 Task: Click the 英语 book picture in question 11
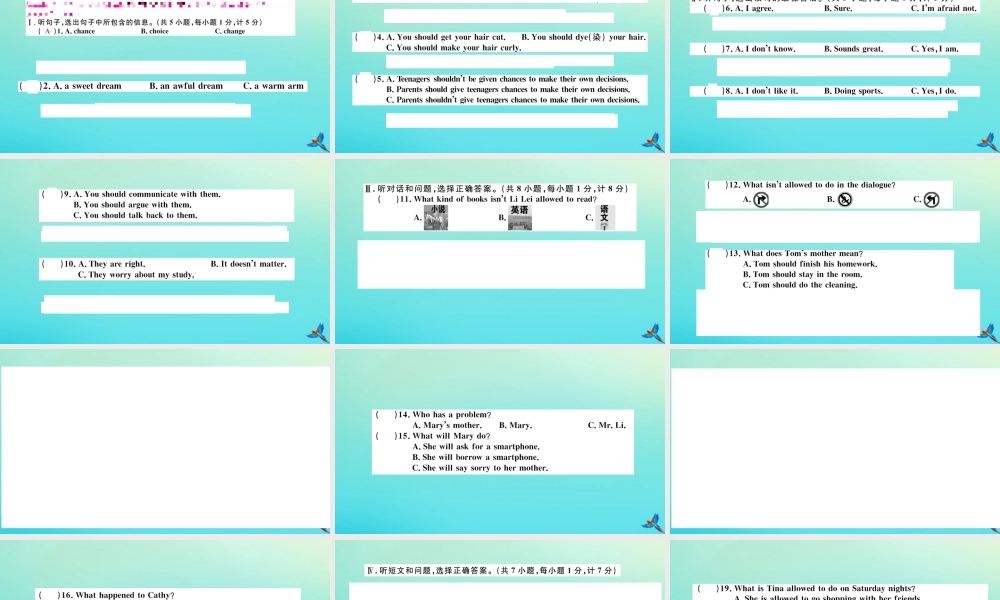click(520, 217)
